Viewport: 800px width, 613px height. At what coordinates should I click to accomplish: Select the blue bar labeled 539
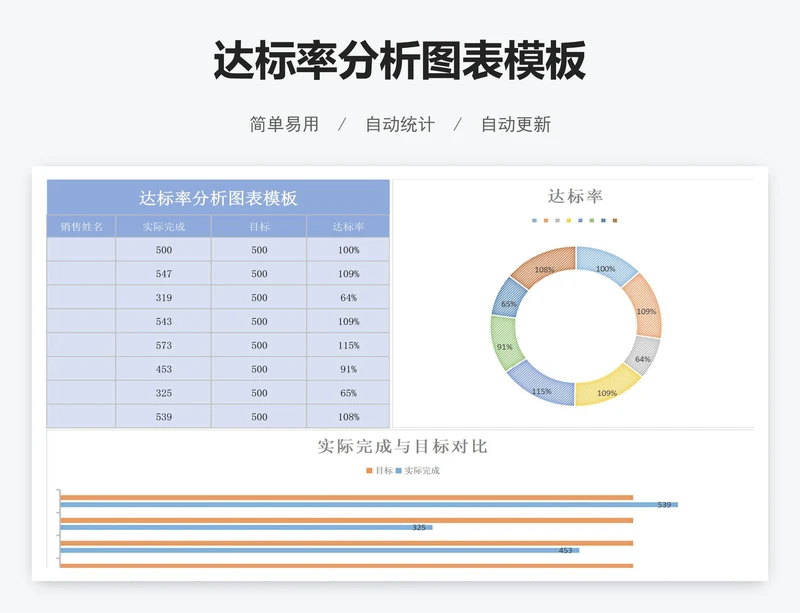click(368, 505)
